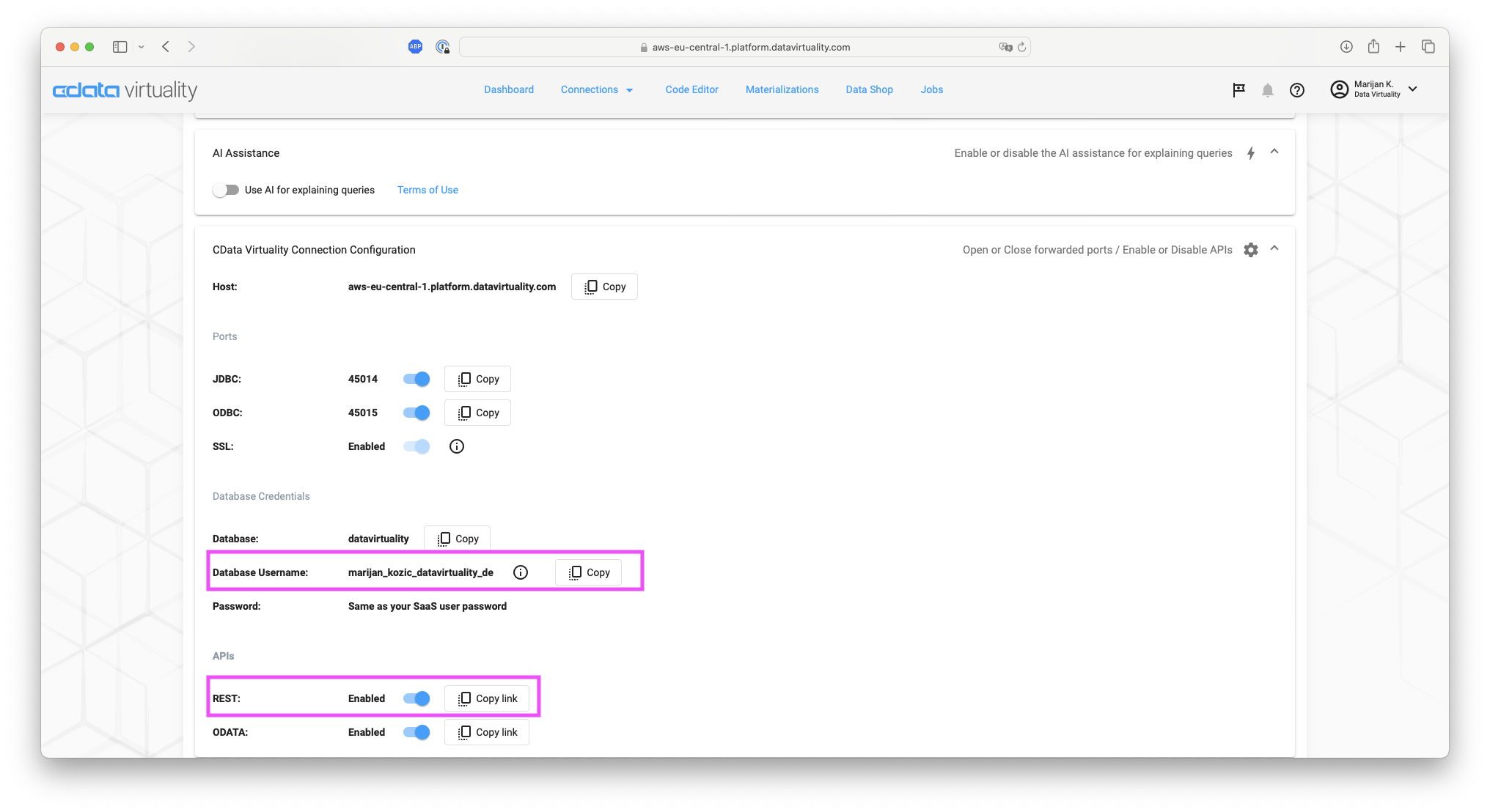Disable the REST API toggle
The image size is (1490, 812).
pos(416,698)
